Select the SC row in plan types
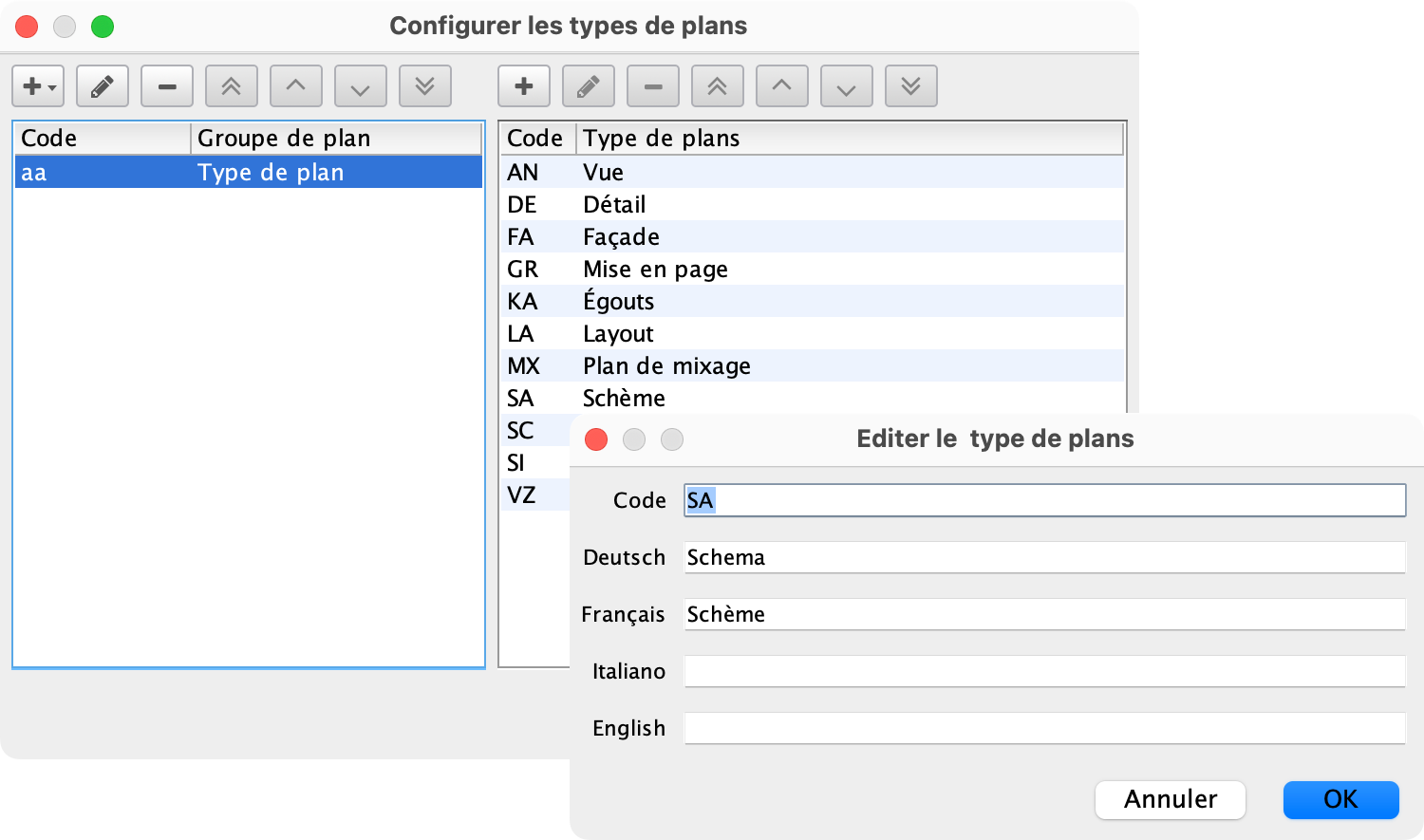The height and width of the screenshot is (840, 1424). [x=535, y=430]
